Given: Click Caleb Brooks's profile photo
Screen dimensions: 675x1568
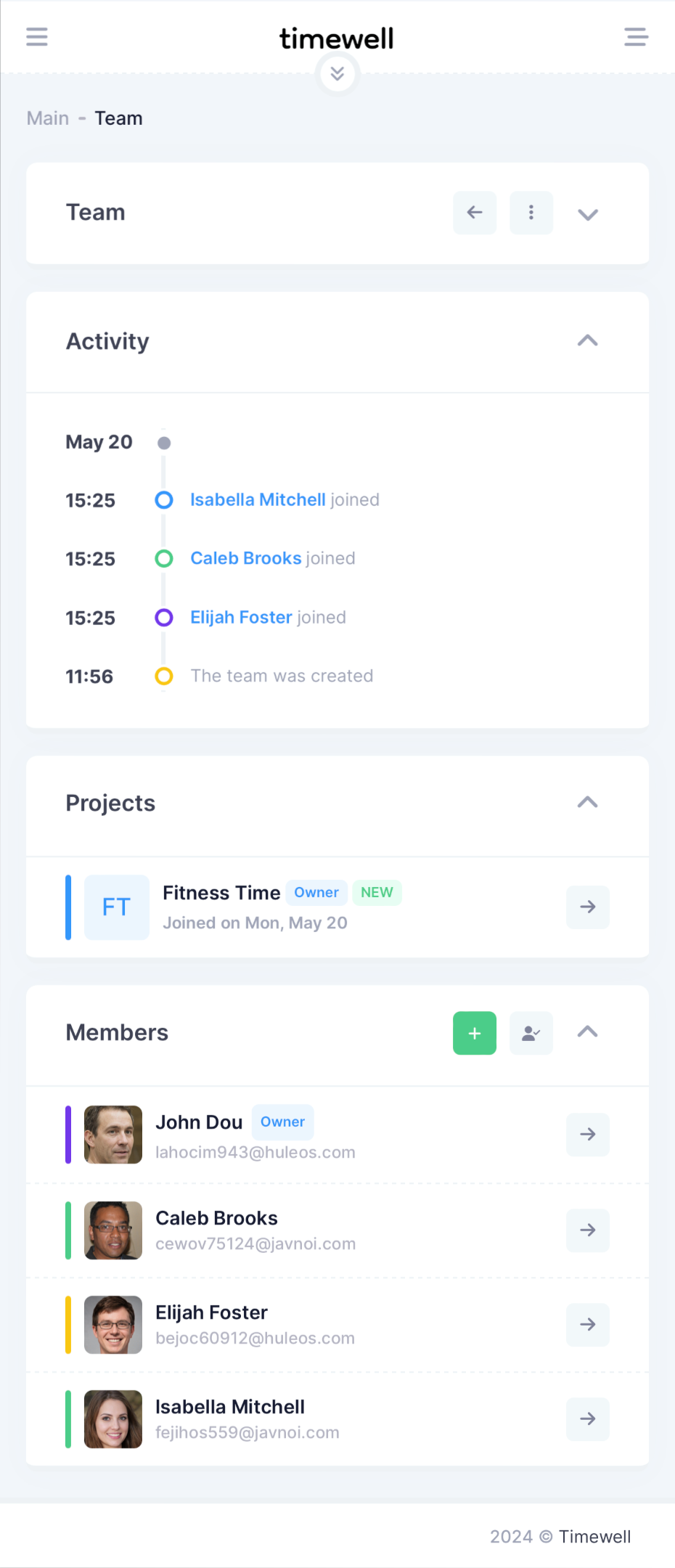Looking at the screenshot, I should click(x=113, y=1230).
